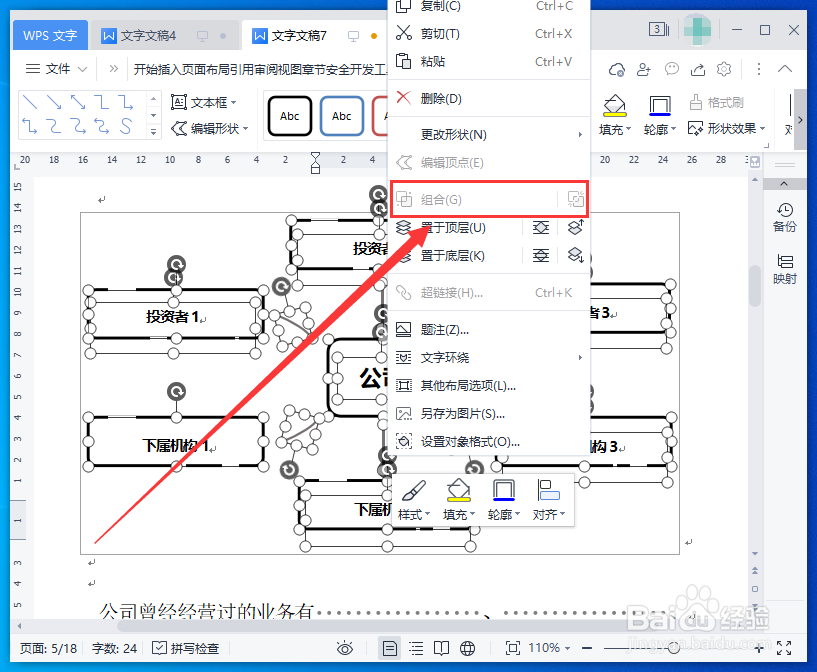Select the elbow connector shape
The width and height of the screenshot is (817, 672).
102,102
